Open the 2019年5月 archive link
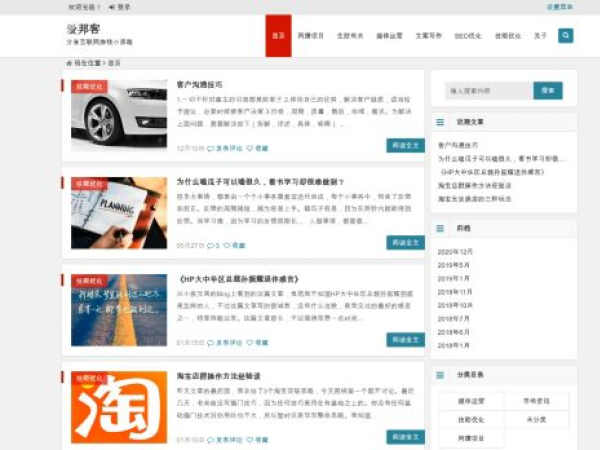Image resolution: width=600 pixels, height=450 pixels. pos(453,265)
